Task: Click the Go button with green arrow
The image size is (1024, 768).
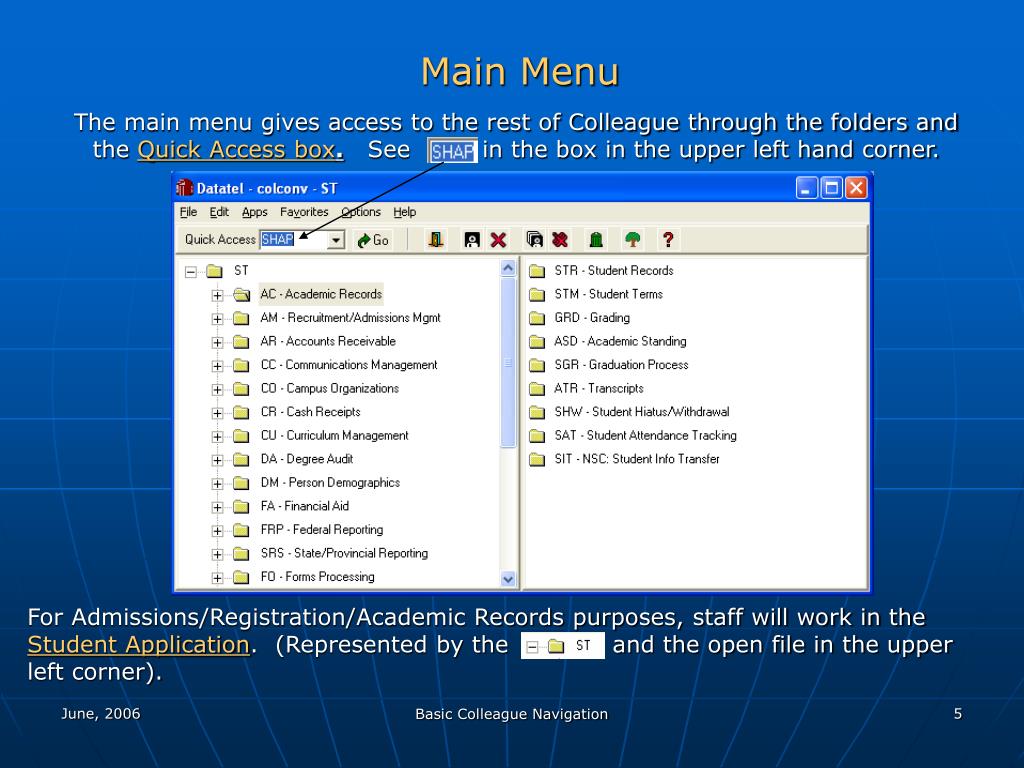Action: tap(374, 240)
